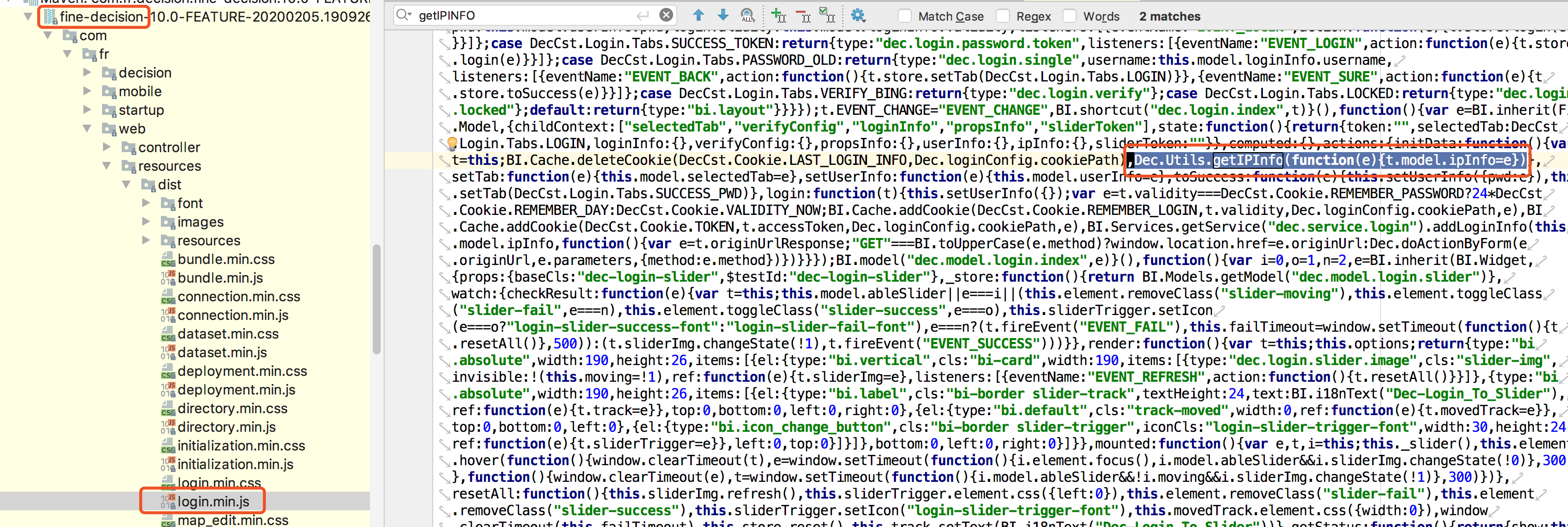The image size is (1568, 527).
Task: Open the search filter gear settings
Action: tap(858, 15)
